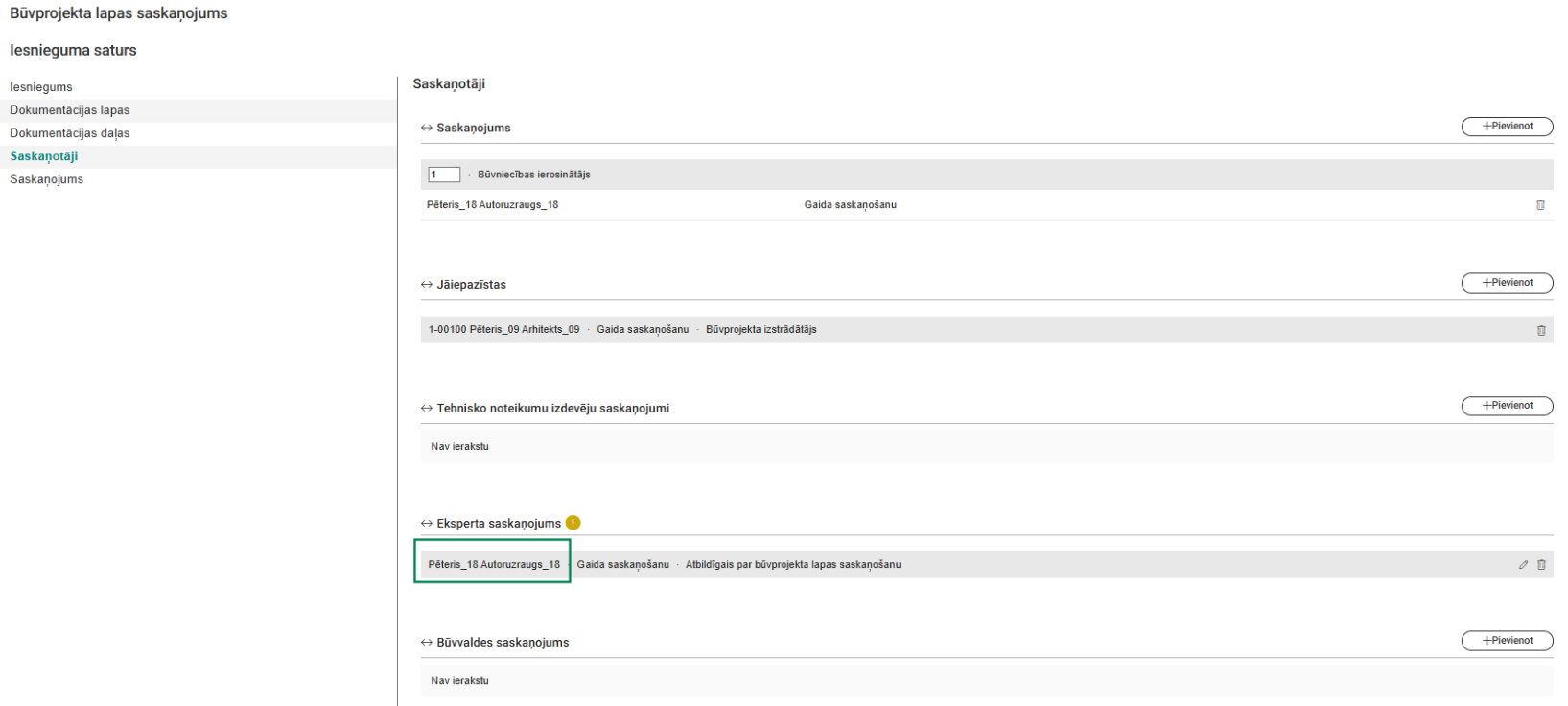The image size is (1568, 706).
Task: Toggle the Eksperta saskaņojums section arrow
Action: pos(427,524)
